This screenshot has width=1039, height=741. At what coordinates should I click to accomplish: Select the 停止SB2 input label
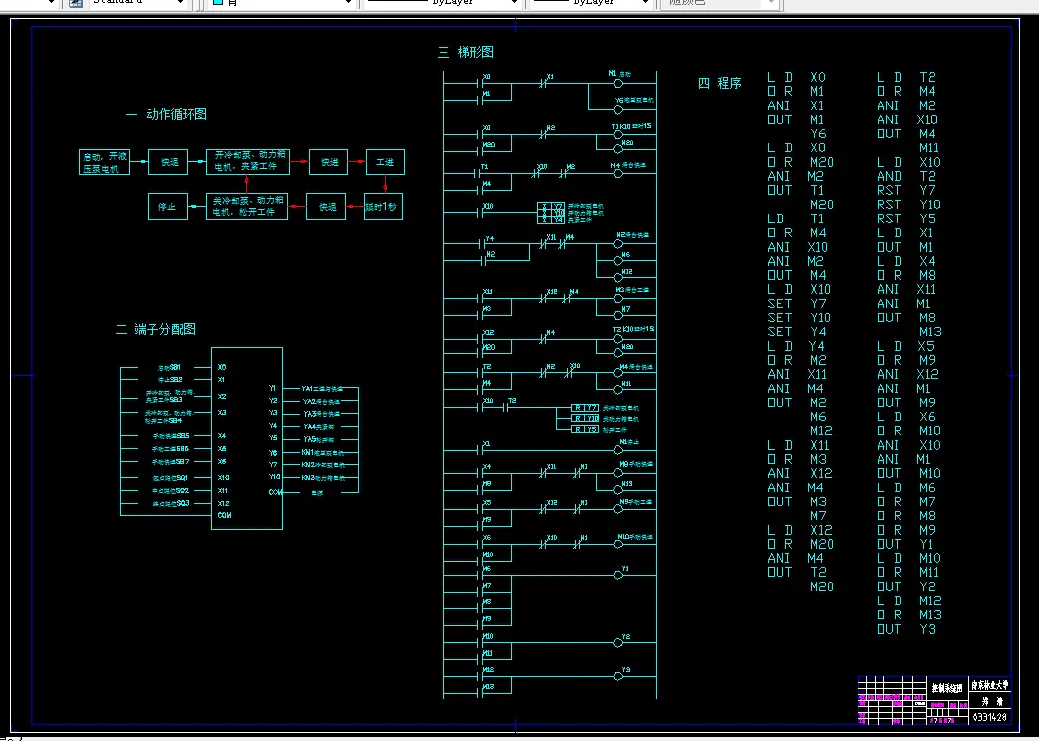[x=170, y=380]
